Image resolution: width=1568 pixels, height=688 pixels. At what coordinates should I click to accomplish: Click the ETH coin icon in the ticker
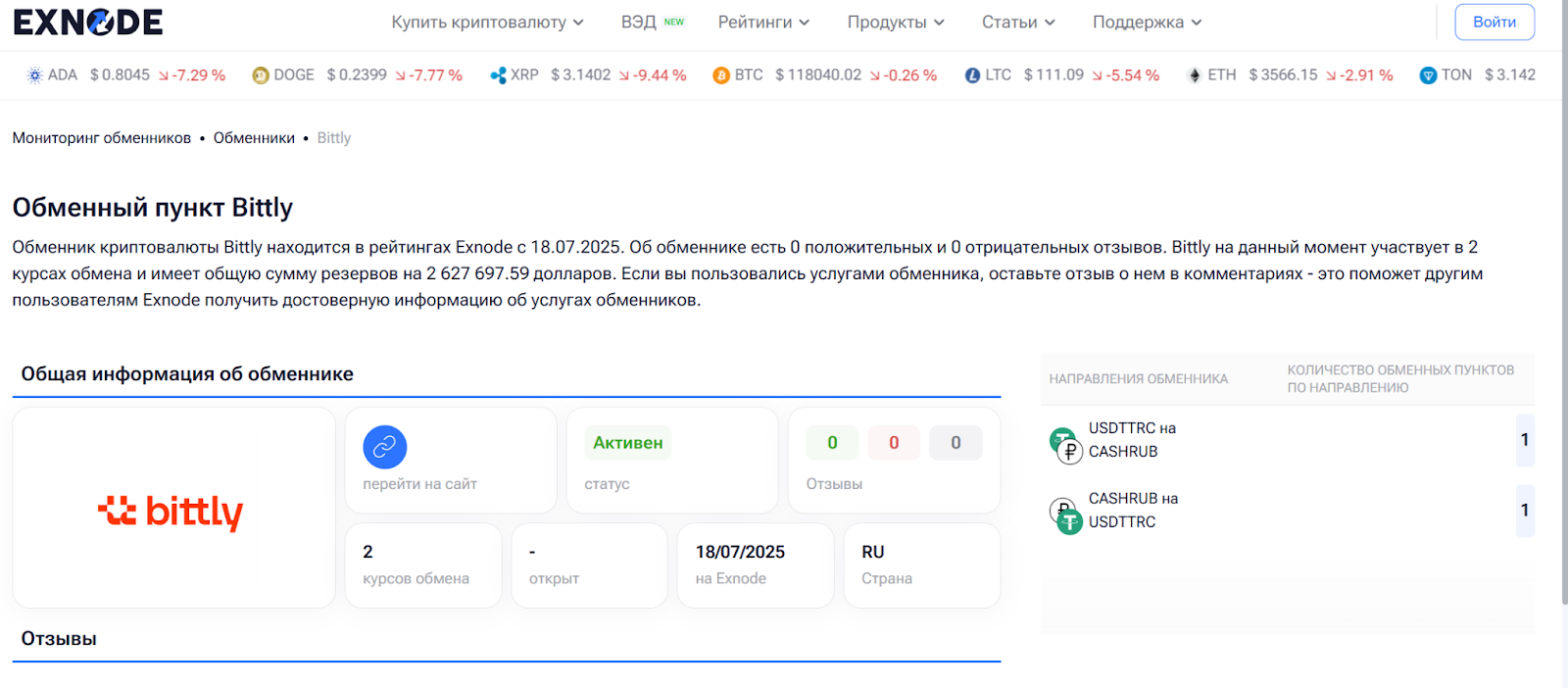click(1194, 75)
